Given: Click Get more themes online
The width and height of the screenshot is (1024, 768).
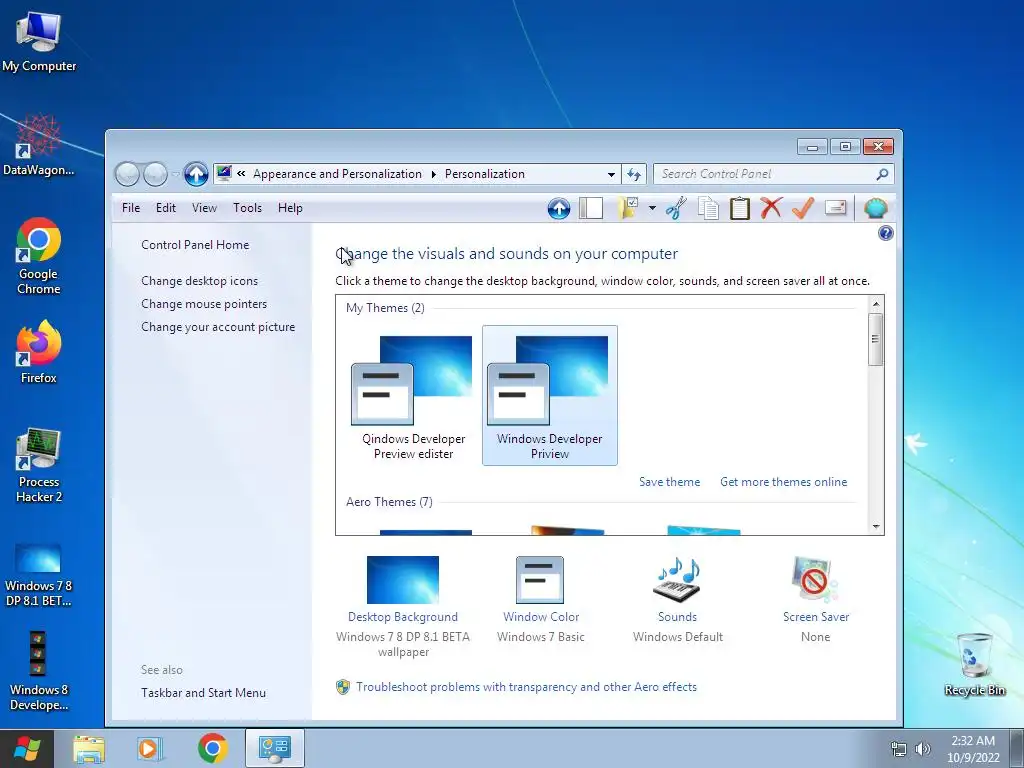Looking at the screenshot, I should click(783, 482).
